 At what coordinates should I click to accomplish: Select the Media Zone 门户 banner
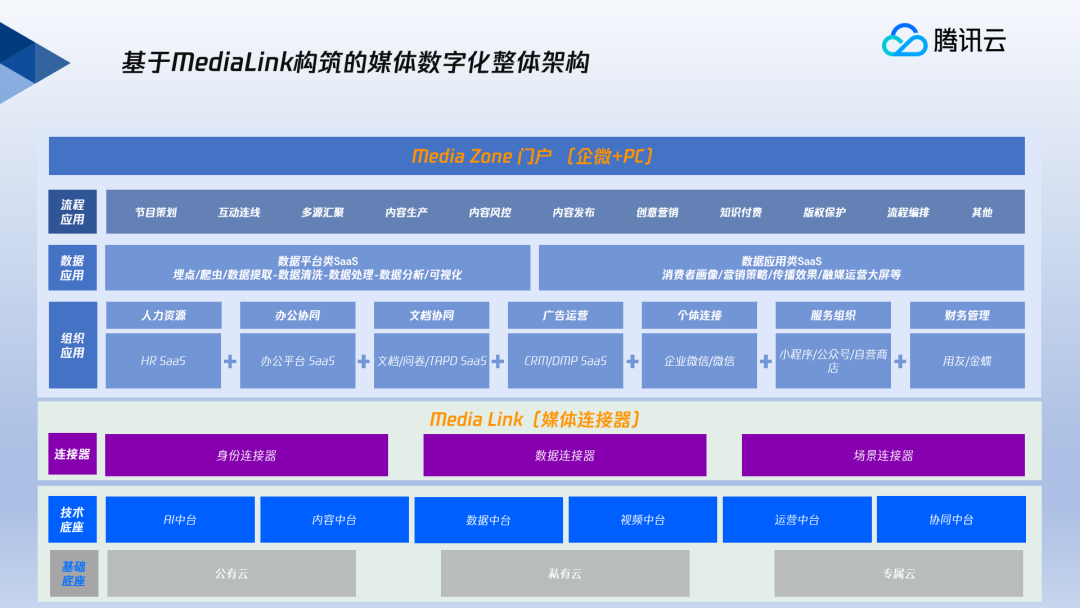pos(537,156)
